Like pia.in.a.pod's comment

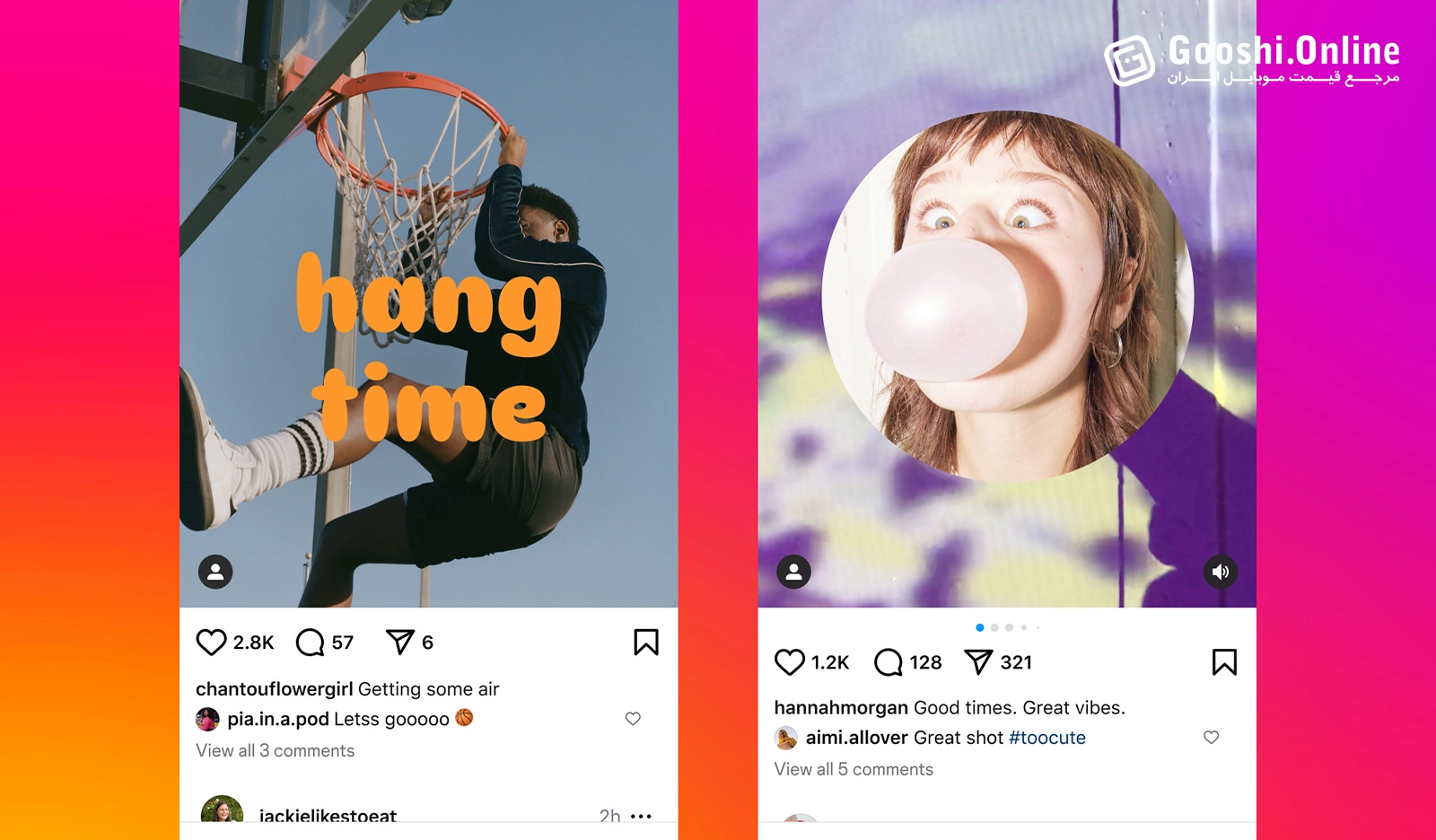point(633,719)
